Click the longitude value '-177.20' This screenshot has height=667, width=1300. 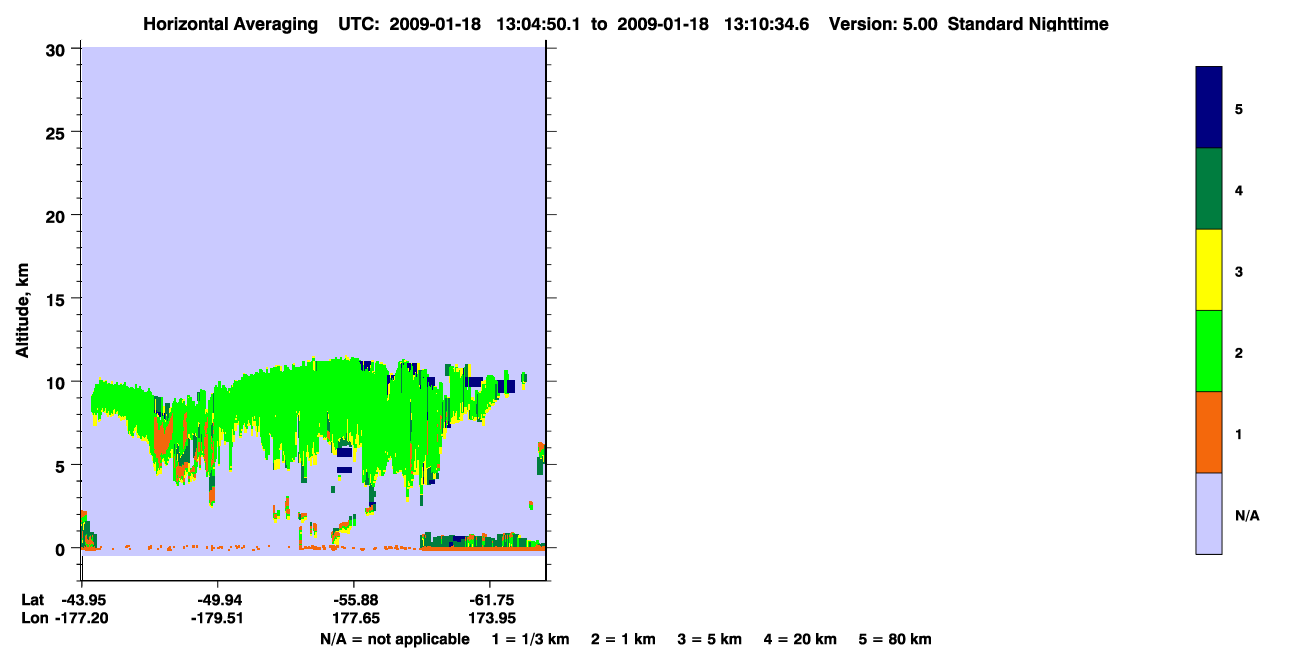tap(82, 618)
